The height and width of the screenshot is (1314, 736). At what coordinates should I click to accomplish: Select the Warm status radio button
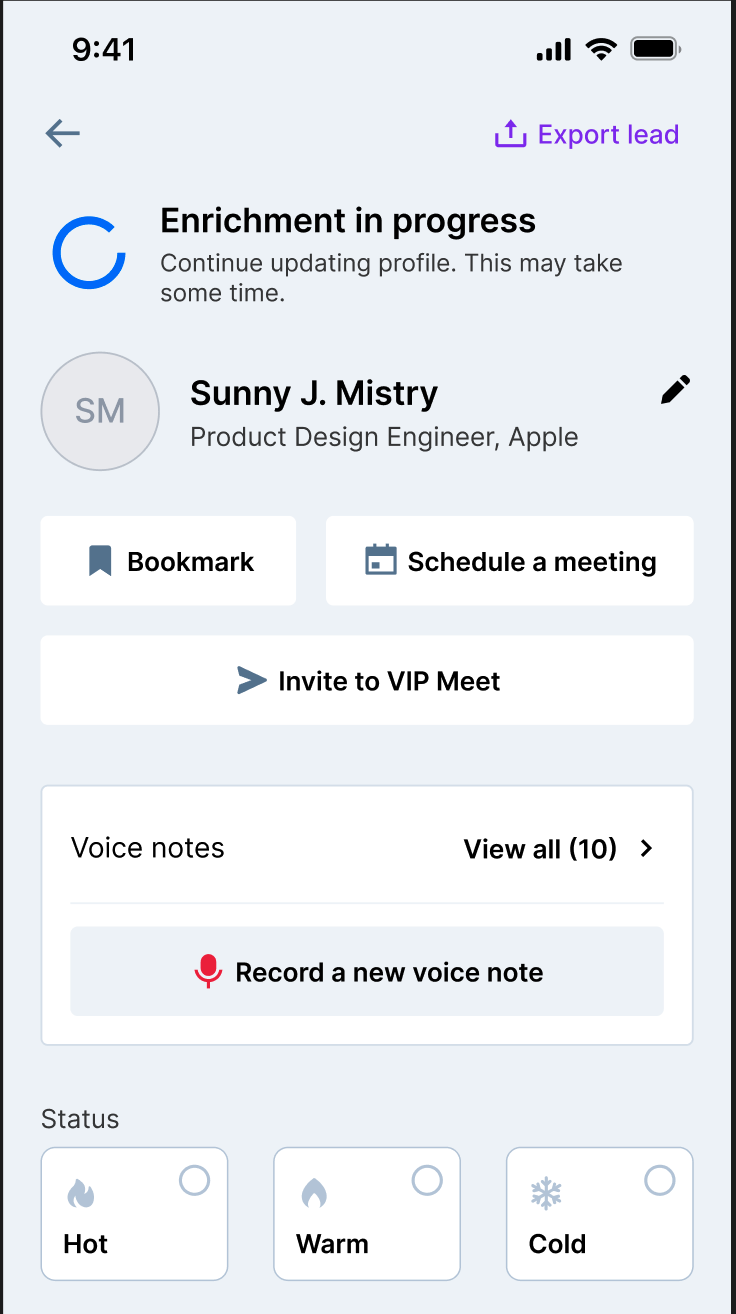(427, 1181)
